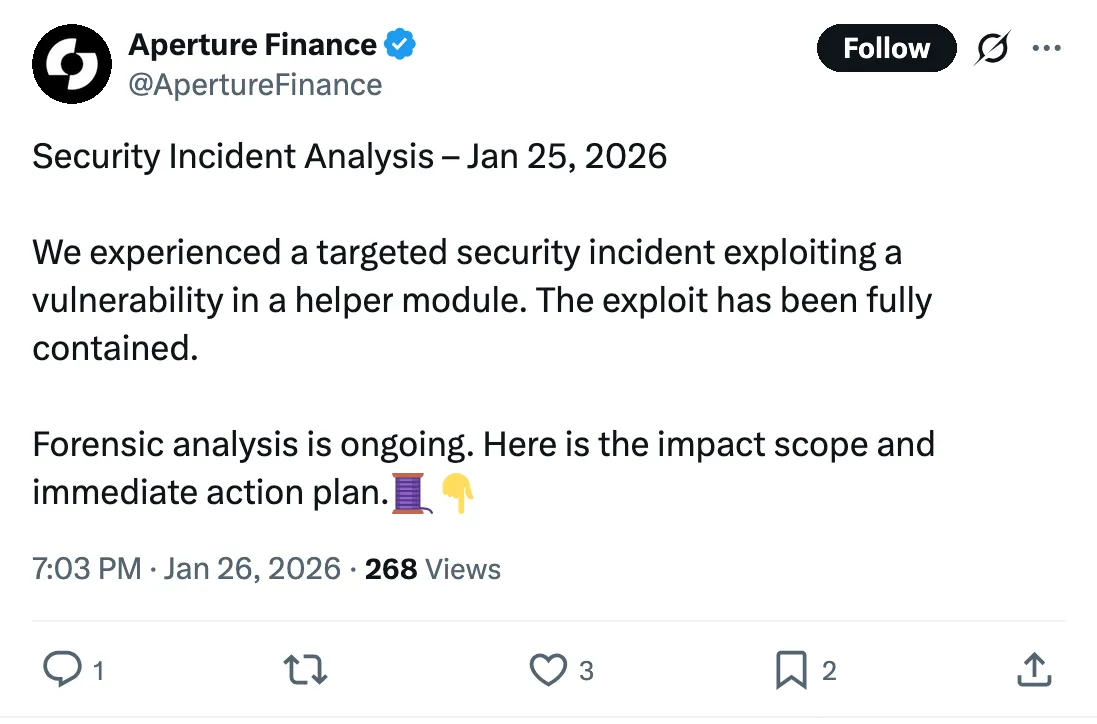Click the blue verified checkmark badge
1097x724 pixels.
tap(401, 45)
